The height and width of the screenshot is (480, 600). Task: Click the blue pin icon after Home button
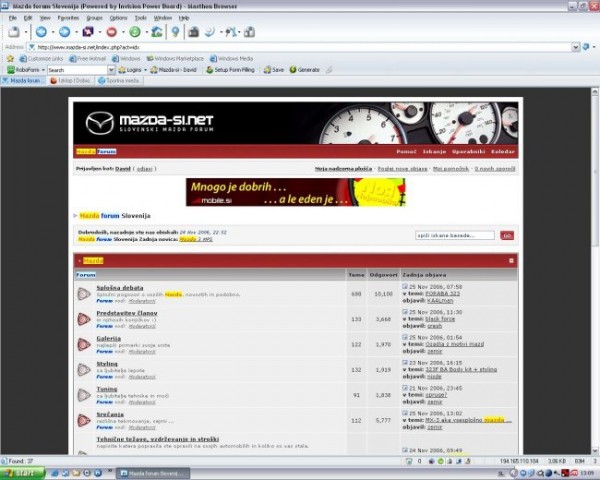pos(175,32)
